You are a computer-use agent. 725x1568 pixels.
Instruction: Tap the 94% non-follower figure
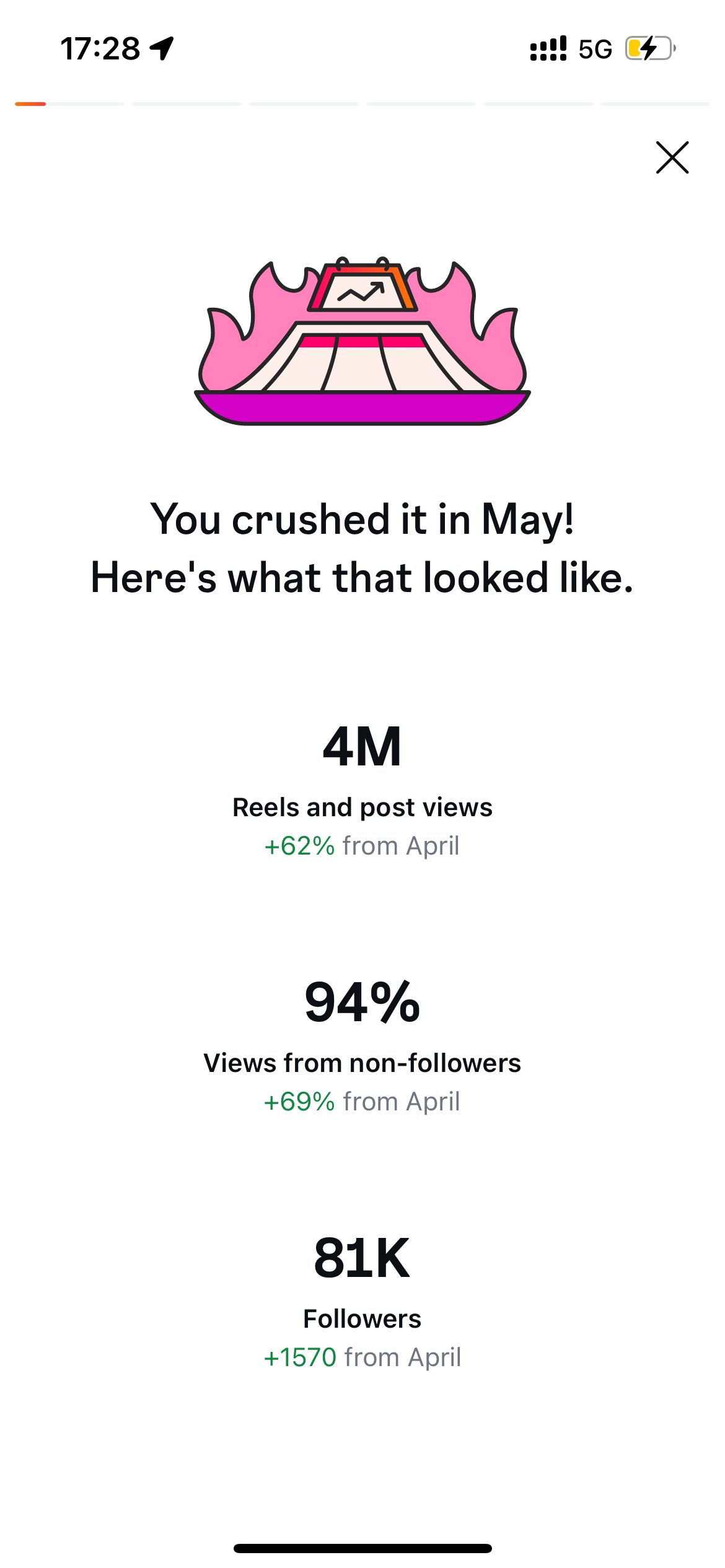[x=362, y=1003]
